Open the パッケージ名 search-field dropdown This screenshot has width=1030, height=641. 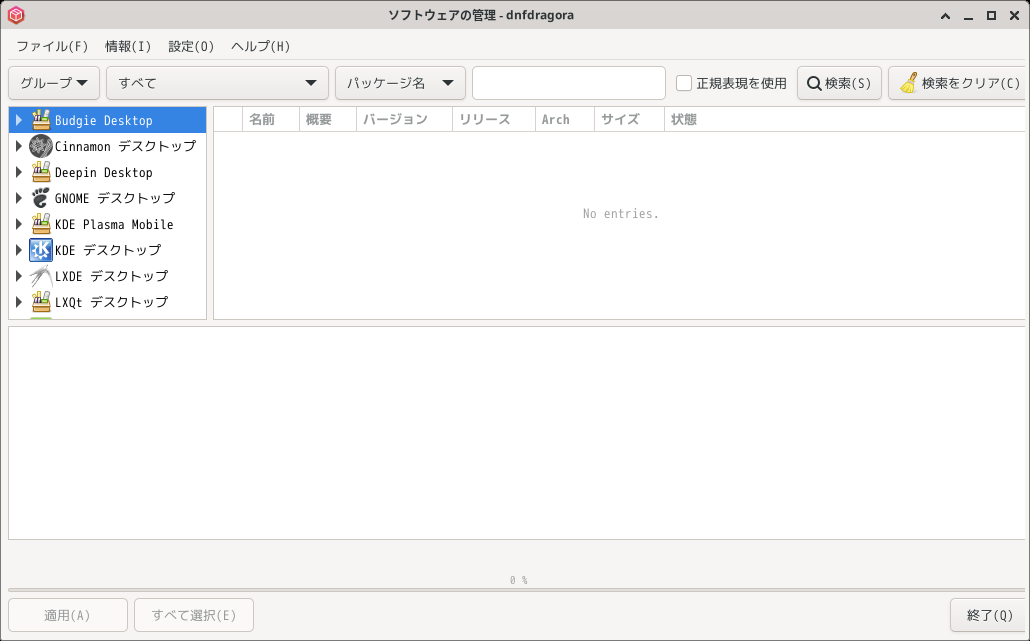400,83
